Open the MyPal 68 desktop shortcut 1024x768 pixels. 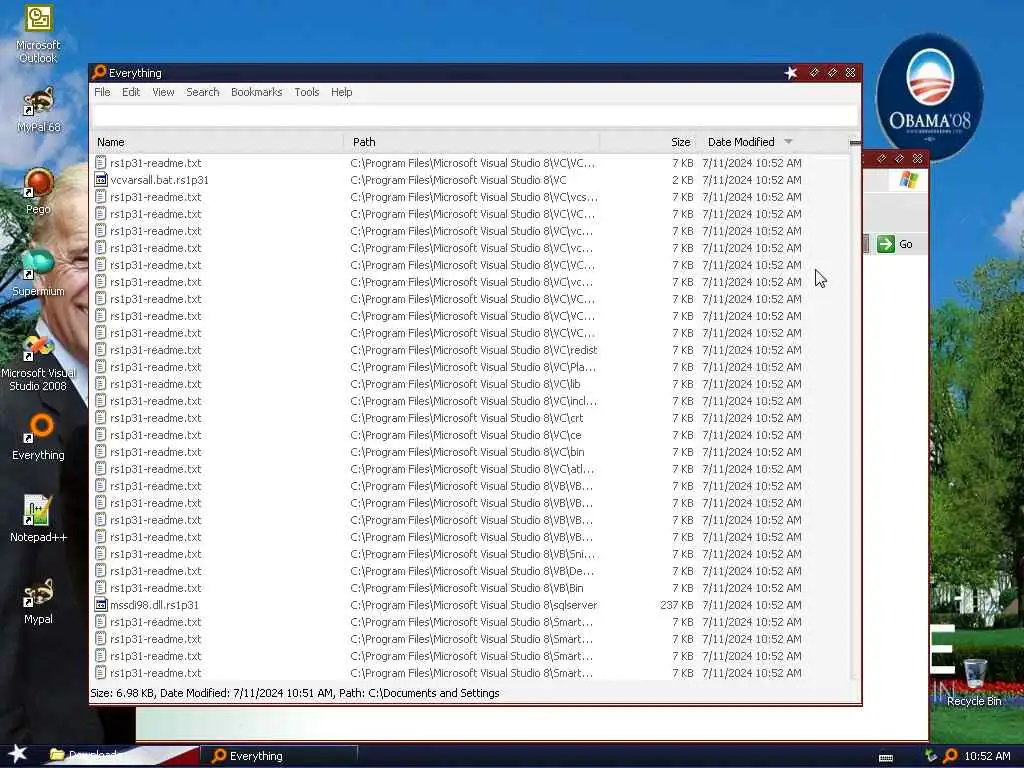pos(38,109)
